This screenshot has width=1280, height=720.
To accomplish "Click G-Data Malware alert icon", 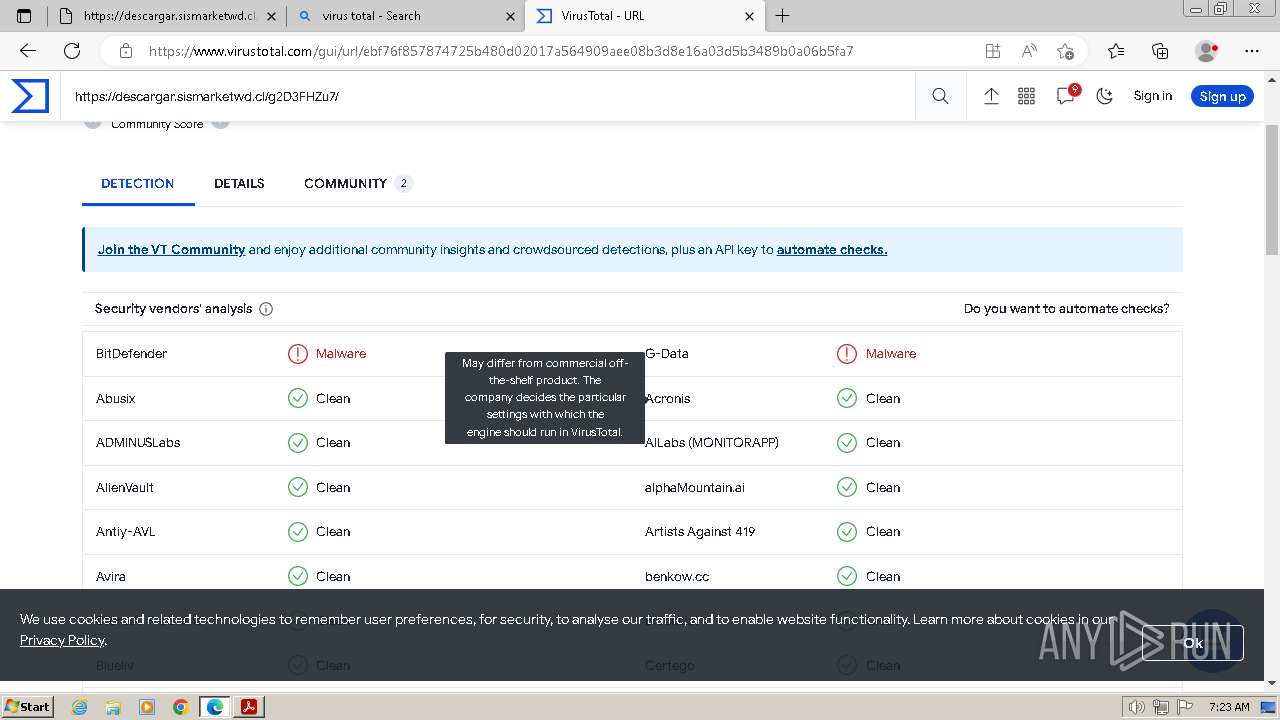I will pyautogui.click(x=847, y=353).
